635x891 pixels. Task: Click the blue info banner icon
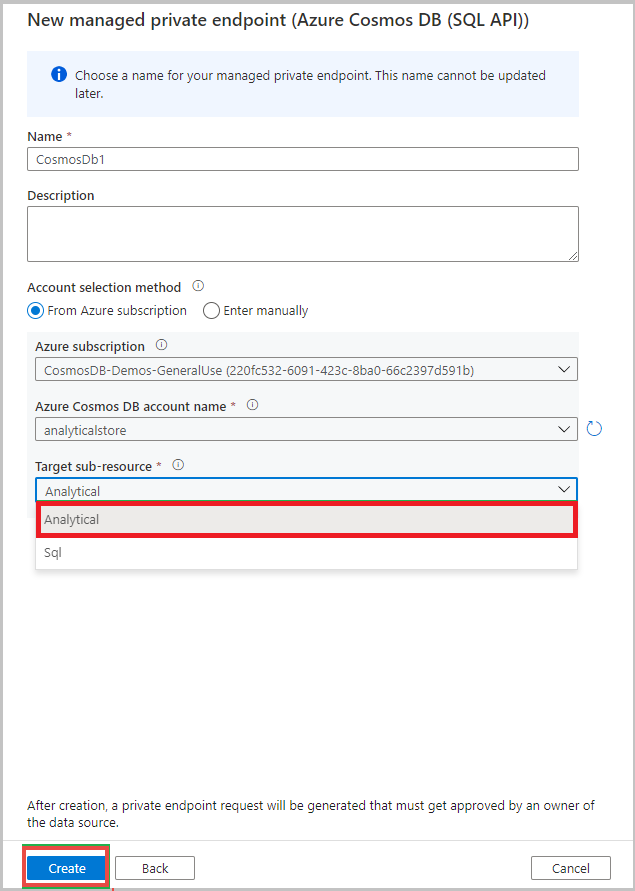(58, 75)
